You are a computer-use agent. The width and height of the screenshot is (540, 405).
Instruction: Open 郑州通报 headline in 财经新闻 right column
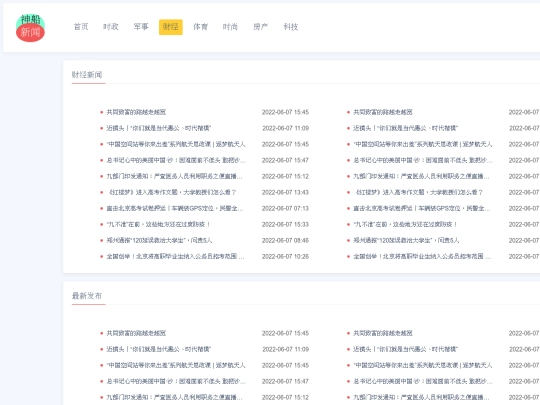click(406, 240)
